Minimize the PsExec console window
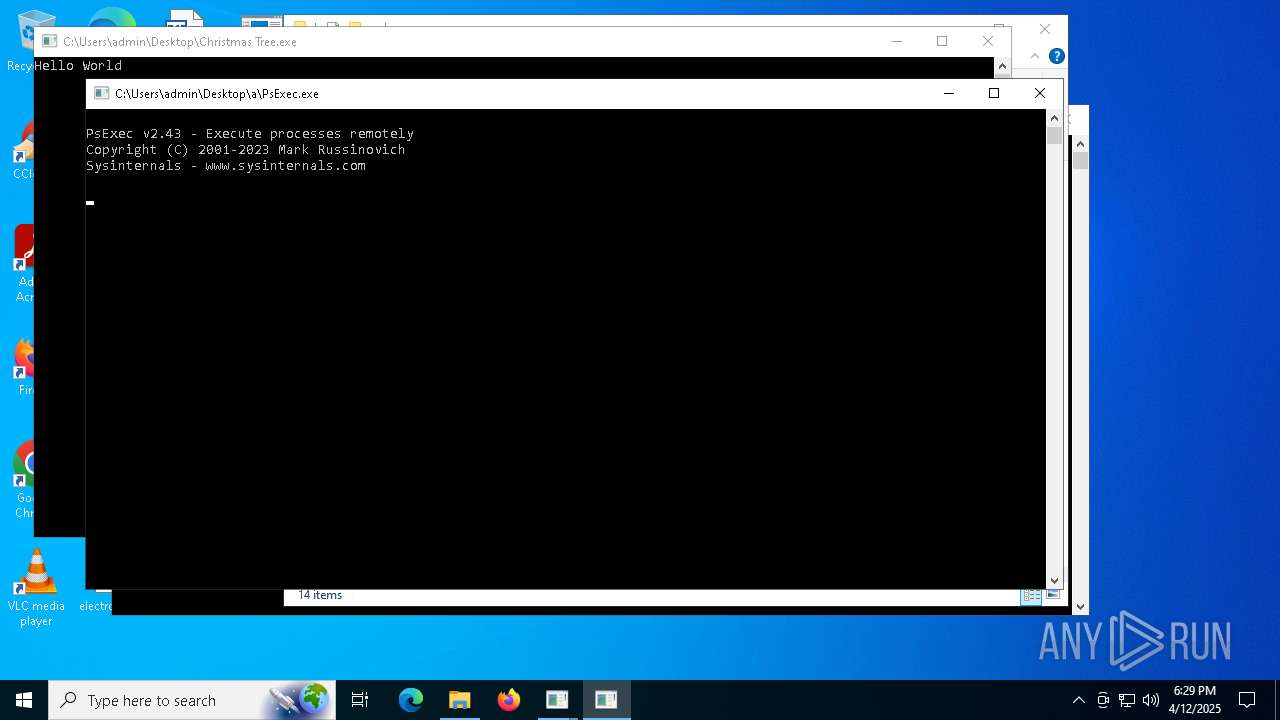Screen dimensions: 1280x720 [948, 93]
